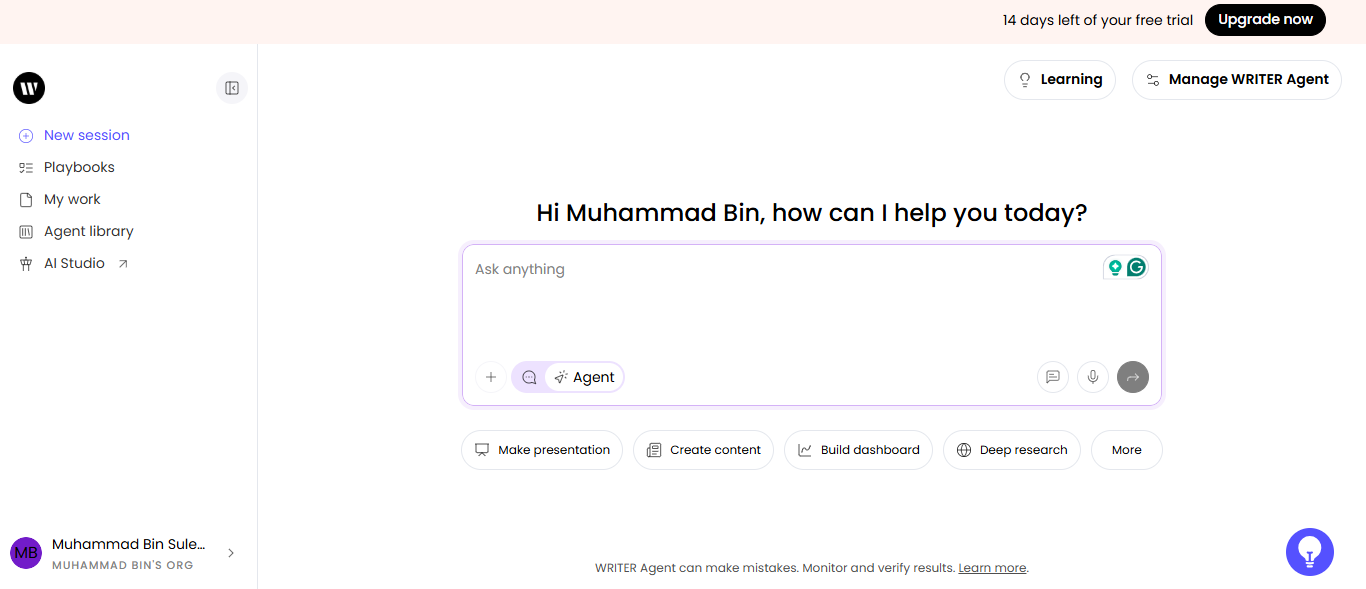Viewport: 1366px width, 589px height.
Task: Open Agent library
Action: (x=88, y=231)
